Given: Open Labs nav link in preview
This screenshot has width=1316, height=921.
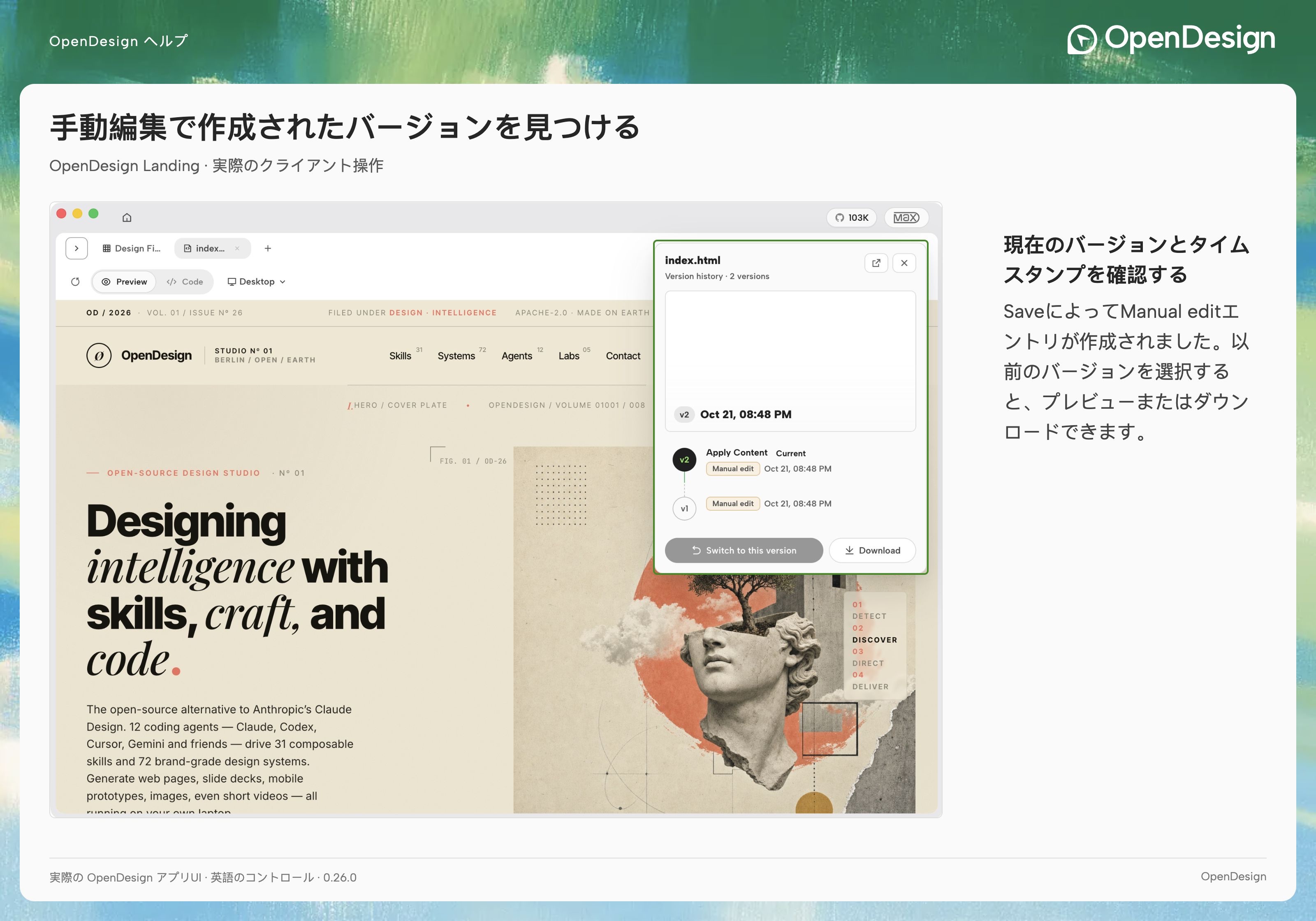Looking at the screenshot, I should coord(569,356).
